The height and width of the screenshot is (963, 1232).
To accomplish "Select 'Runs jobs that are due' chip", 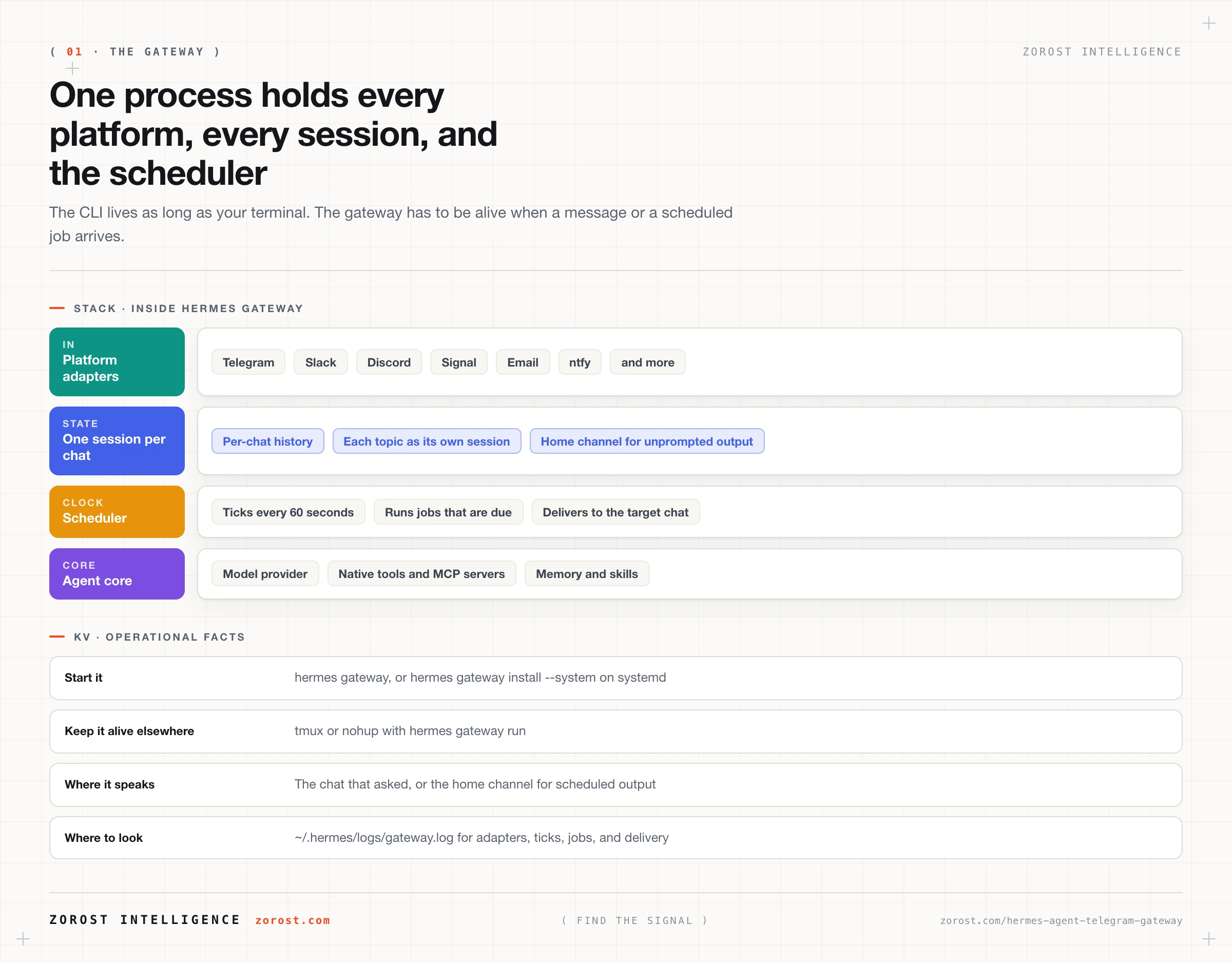I will (448, 512).
